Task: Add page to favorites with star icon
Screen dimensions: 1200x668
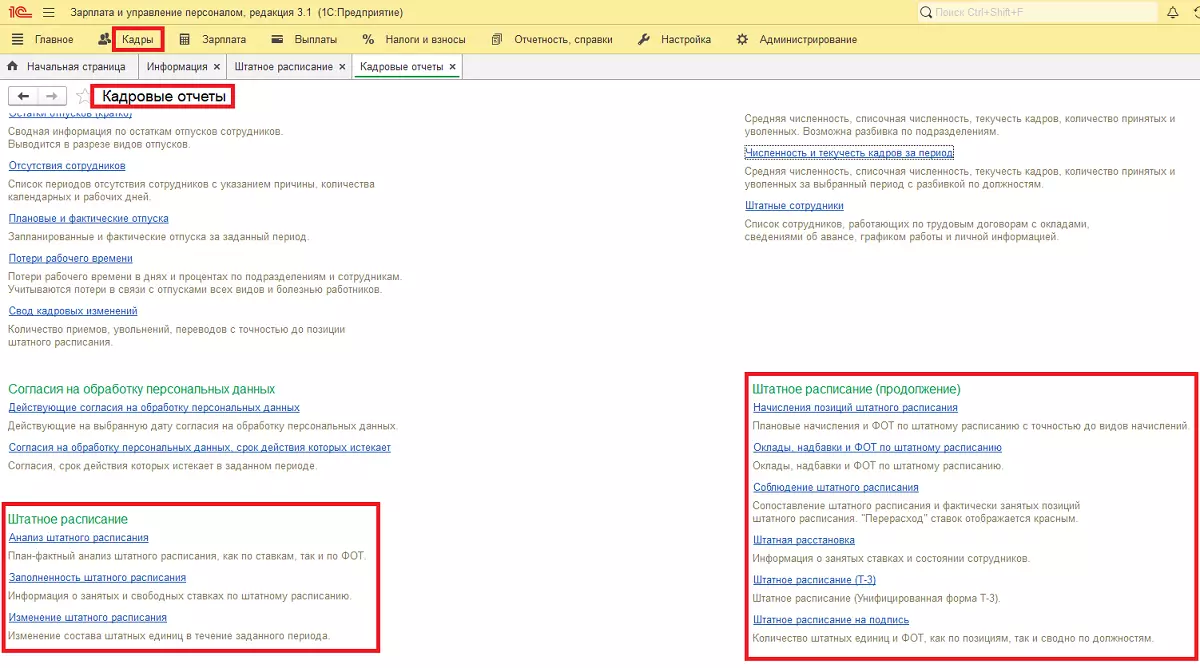Action: click(x=82, y=96)
